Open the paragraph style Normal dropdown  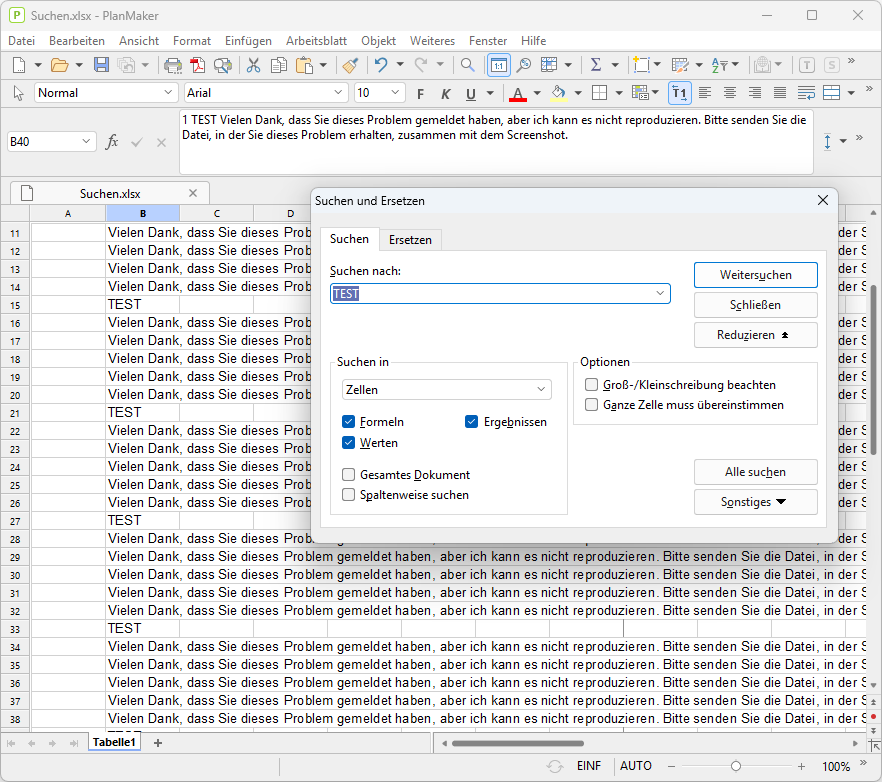point(168,93)
